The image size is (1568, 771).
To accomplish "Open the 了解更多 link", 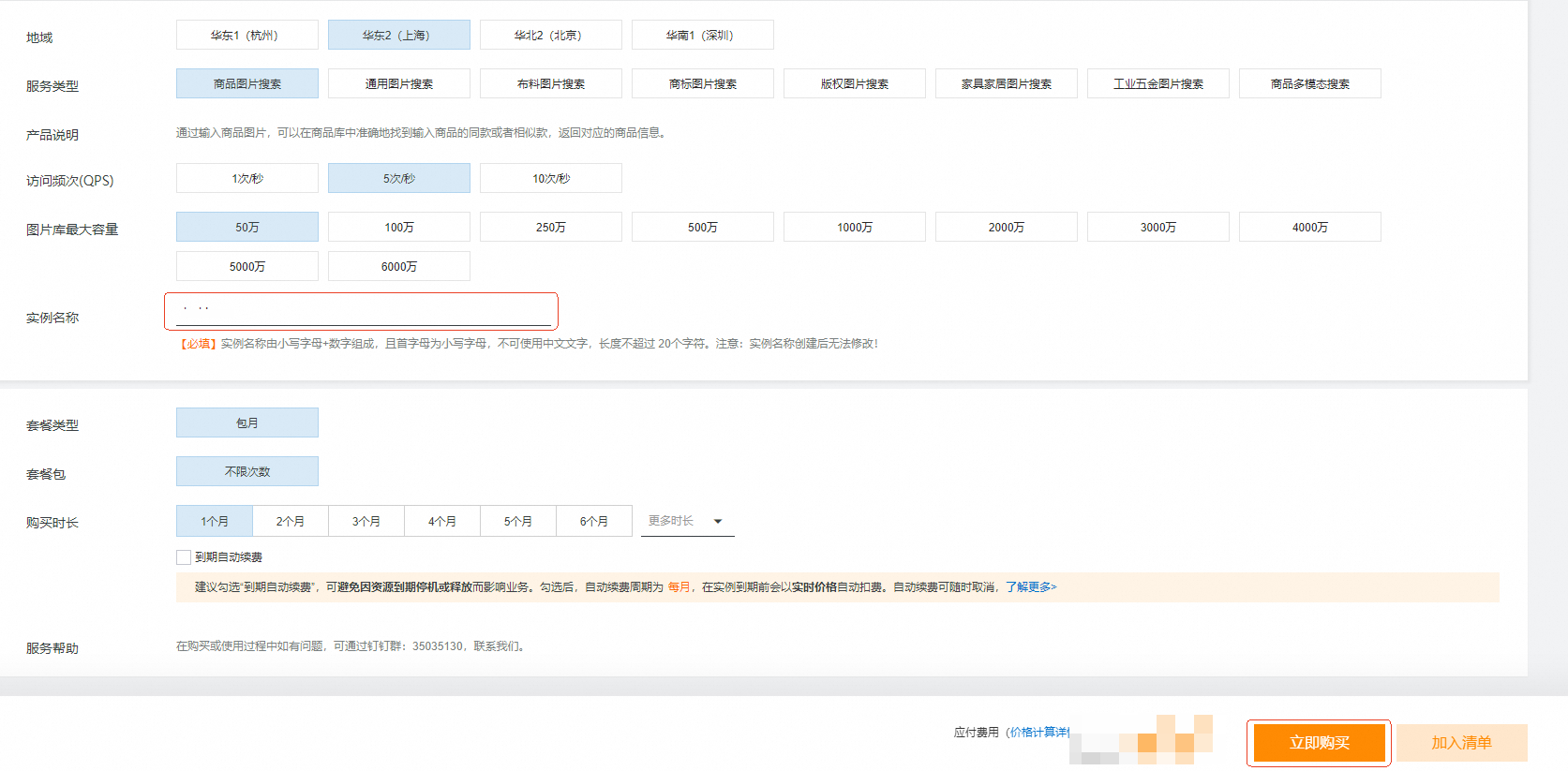I will pos(1031,587).
